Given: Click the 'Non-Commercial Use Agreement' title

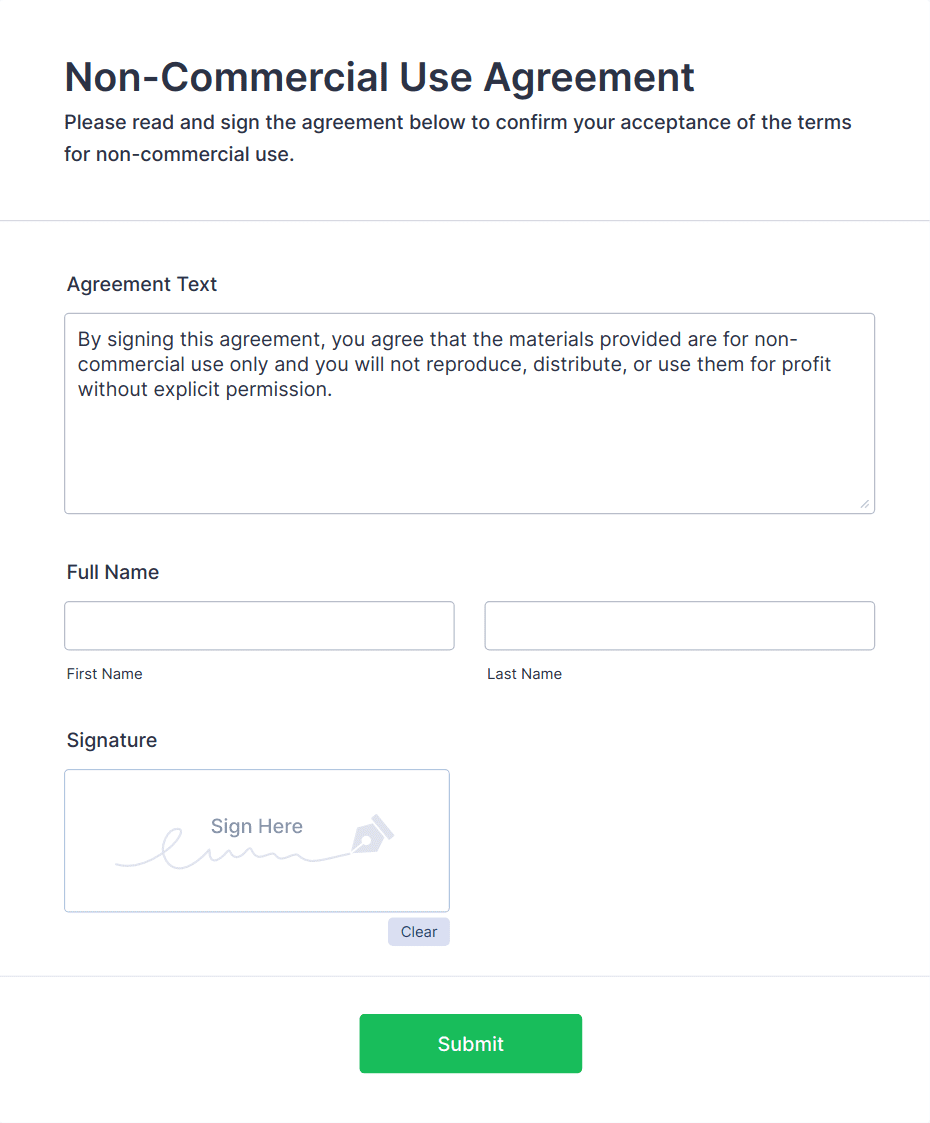Looking at the screenshot, I should (x=379, y=77).
